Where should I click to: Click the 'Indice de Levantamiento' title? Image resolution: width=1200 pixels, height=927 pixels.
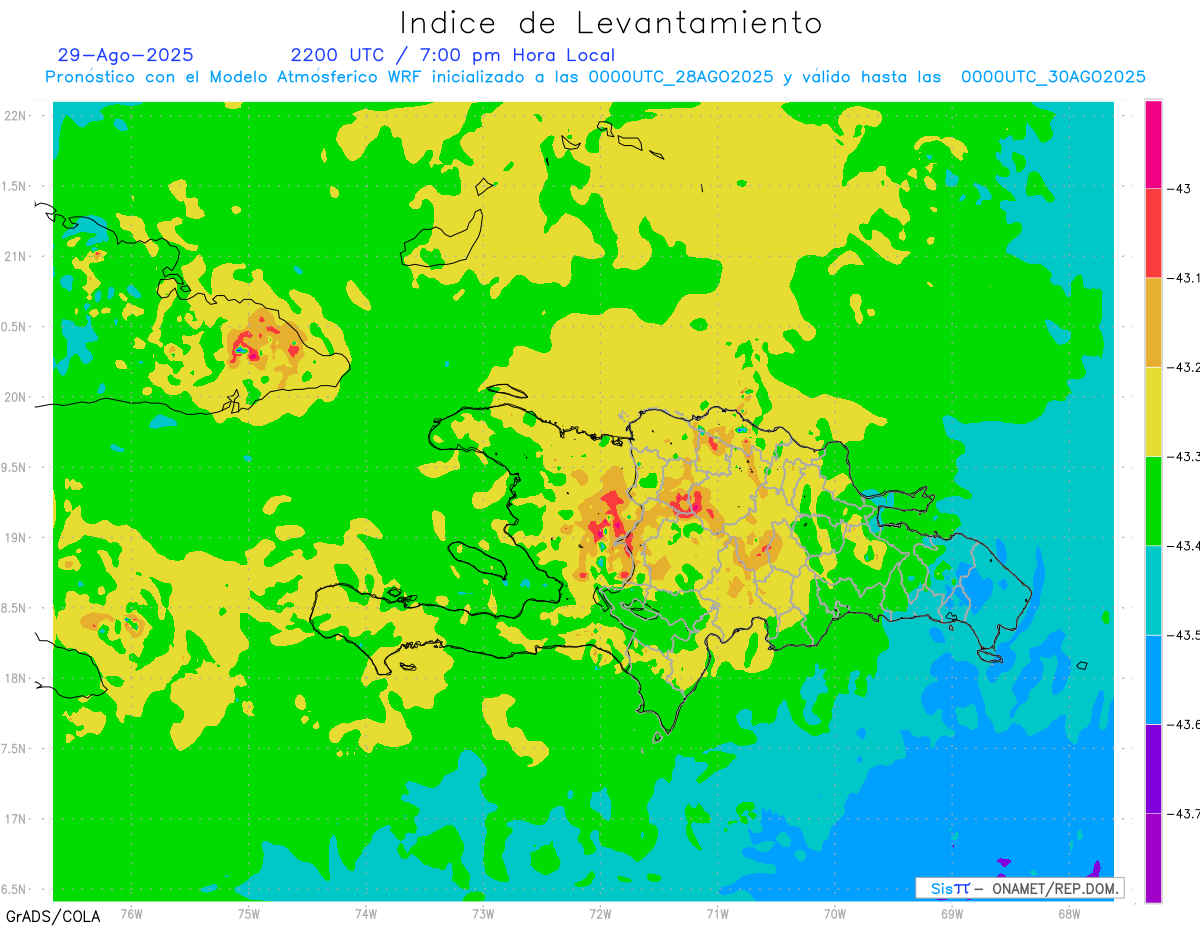(611, 22)
